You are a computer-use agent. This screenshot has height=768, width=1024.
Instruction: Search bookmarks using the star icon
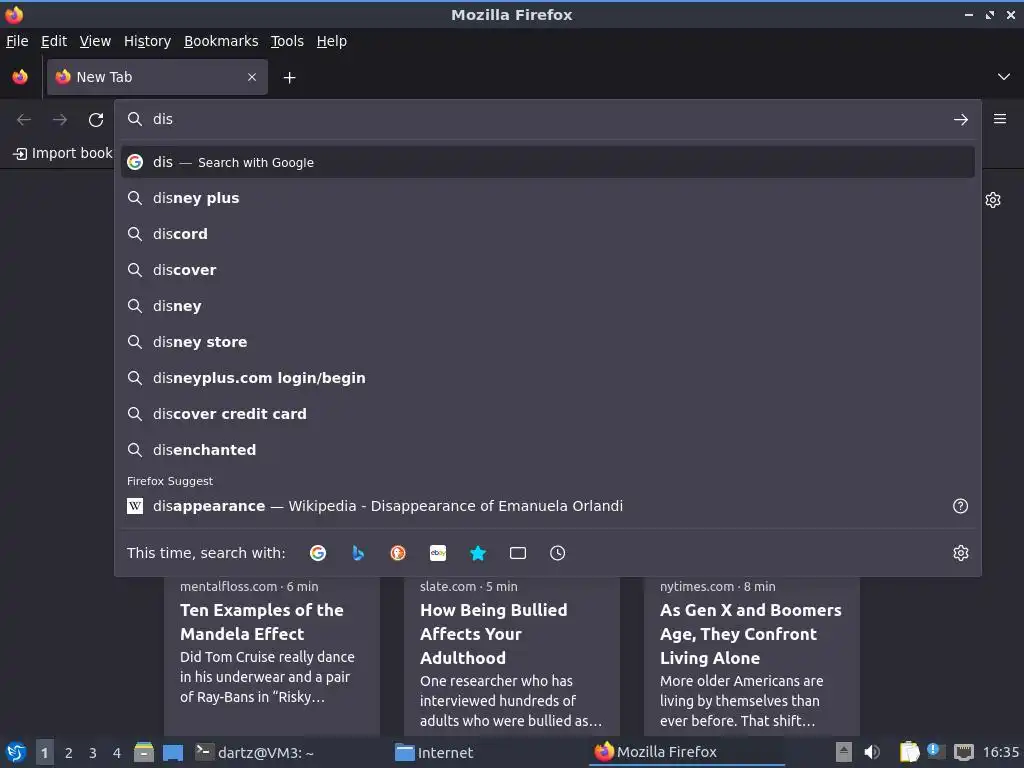pyautogui.click(x=478, y=553)
